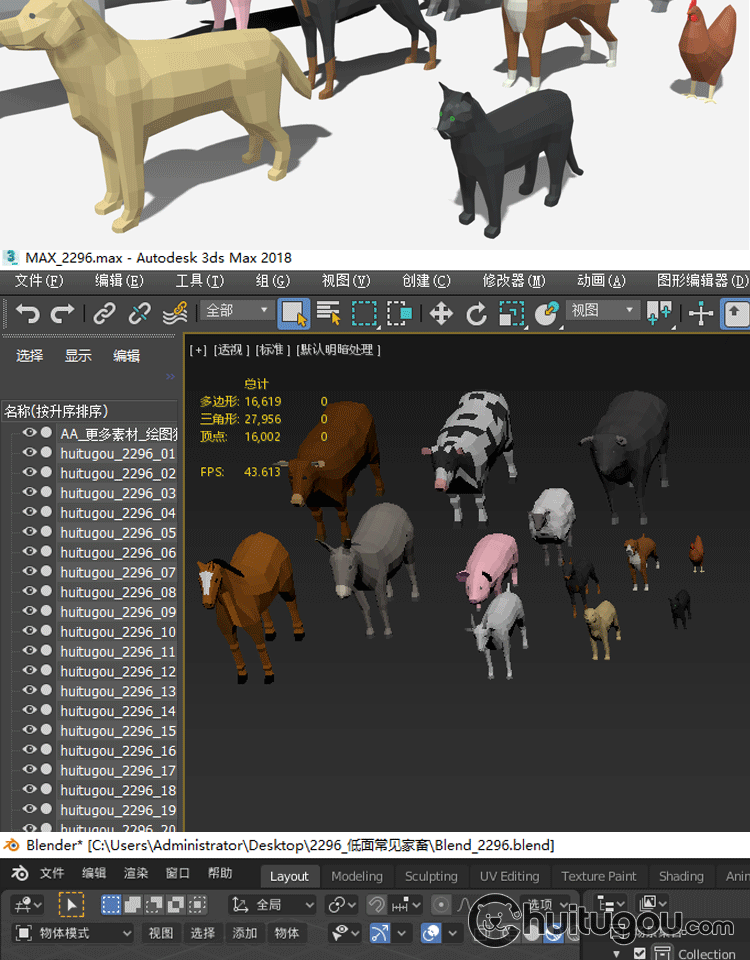Click the Redo arrow in 3ds Max toolbar
The image size is (750, 960).
point(62,314)
